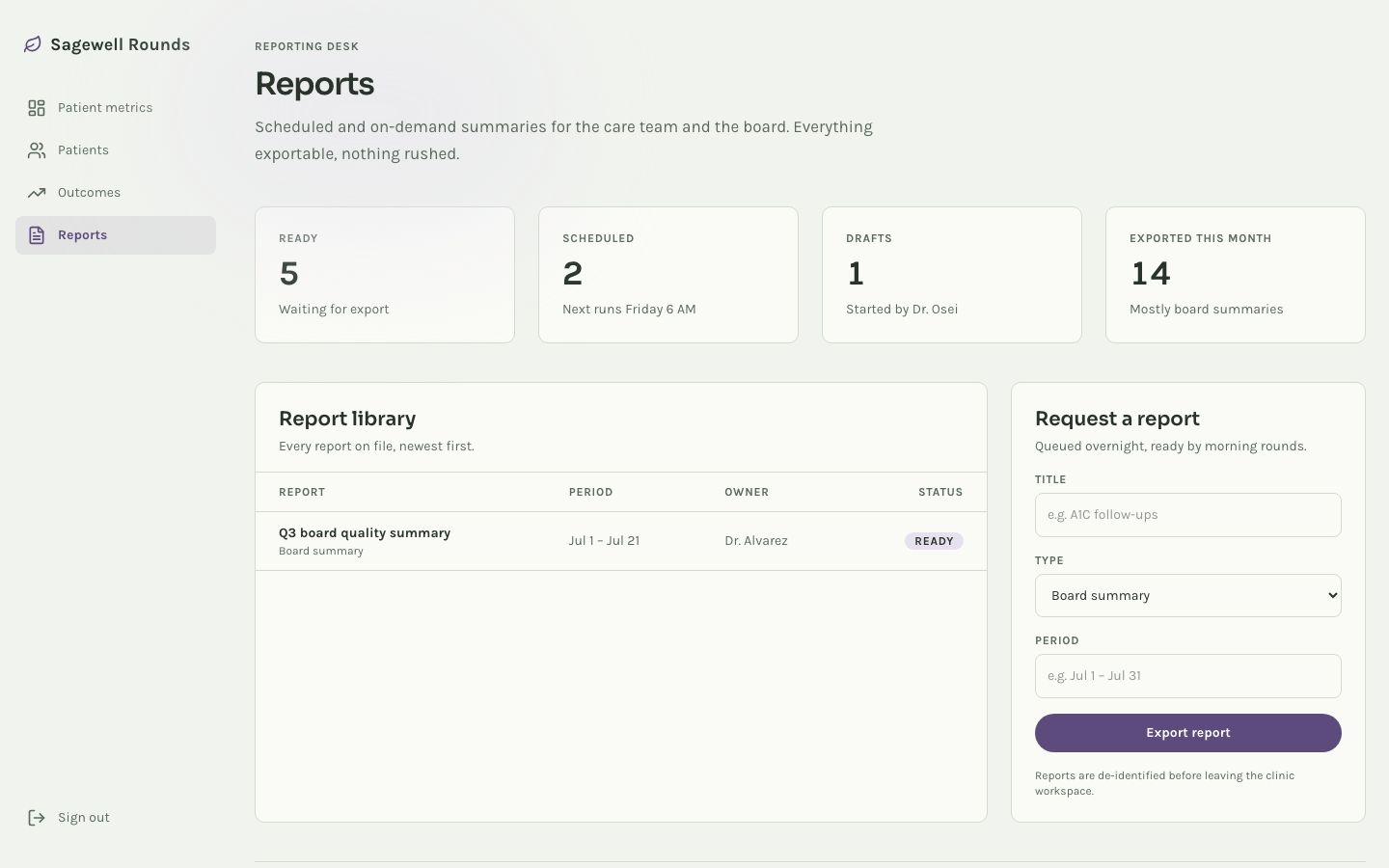The image size is (1389, 868).
Task: Click the de-identified reports notice text
Action: point(1164,783)
